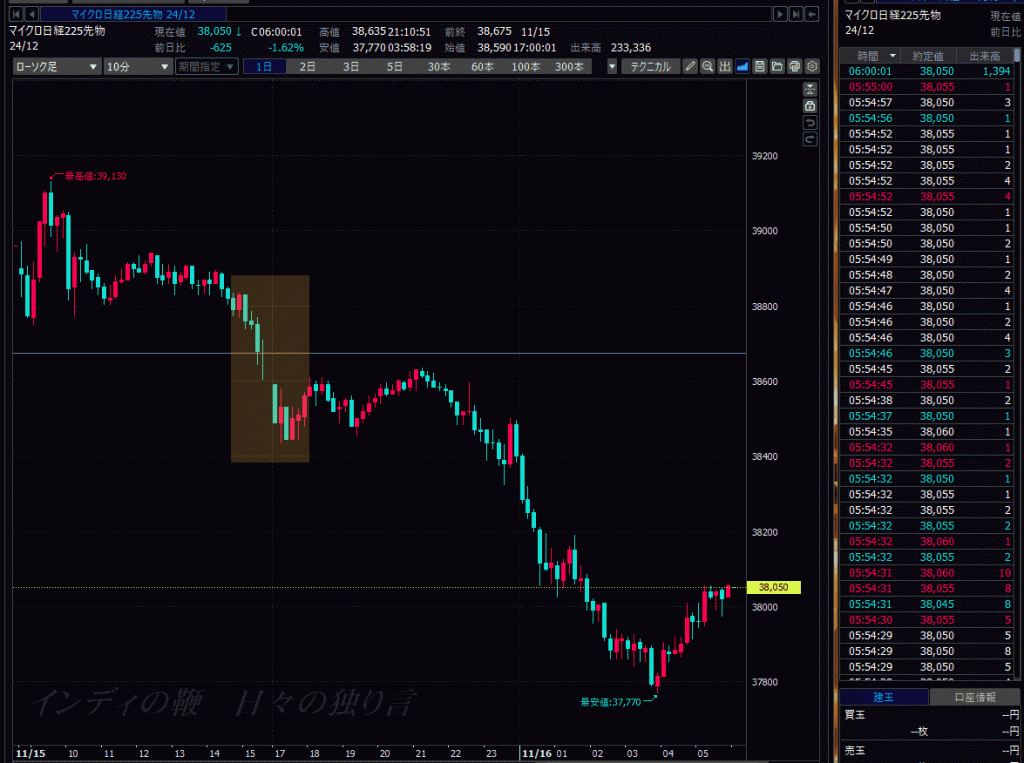
Task: Select the pencil drawing tool
Action: pos(689,66)
